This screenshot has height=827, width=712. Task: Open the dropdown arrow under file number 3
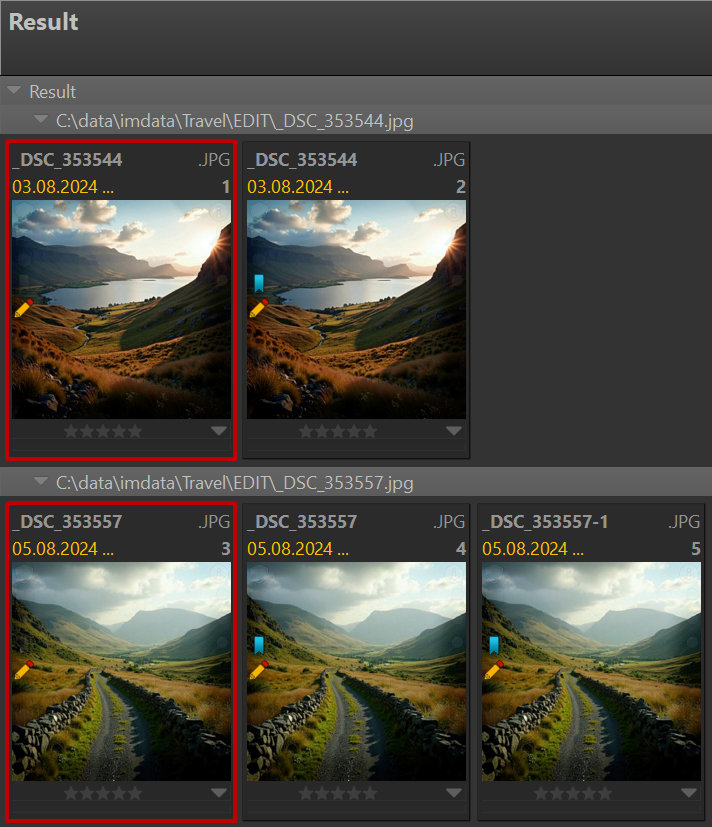pos(219,793)
